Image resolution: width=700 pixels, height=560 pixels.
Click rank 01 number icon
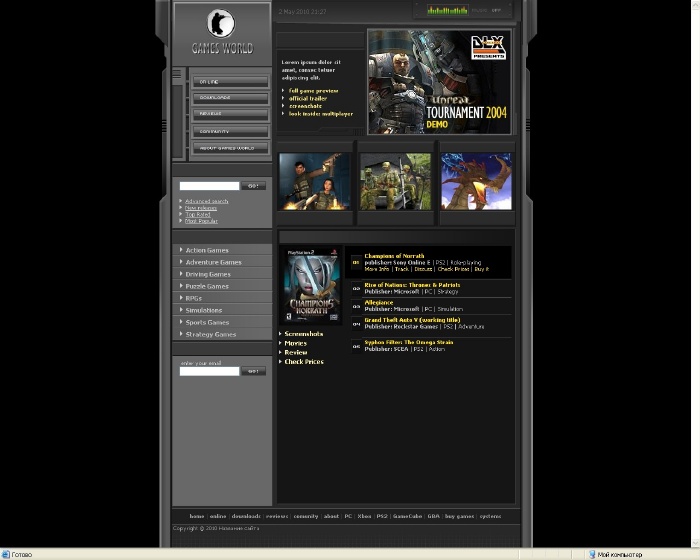pos(356,263)
